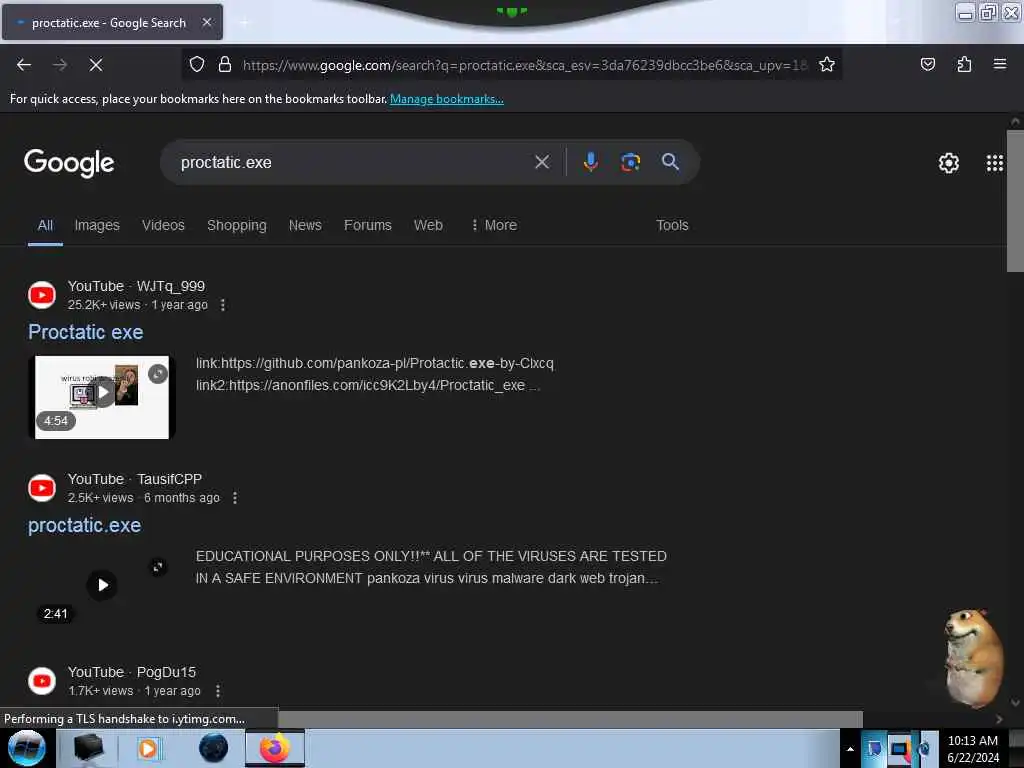Expand the 4:54 video thumbnail preview
The width and height of the screenshot is (1024, 768).
click(x=157, y=374)
